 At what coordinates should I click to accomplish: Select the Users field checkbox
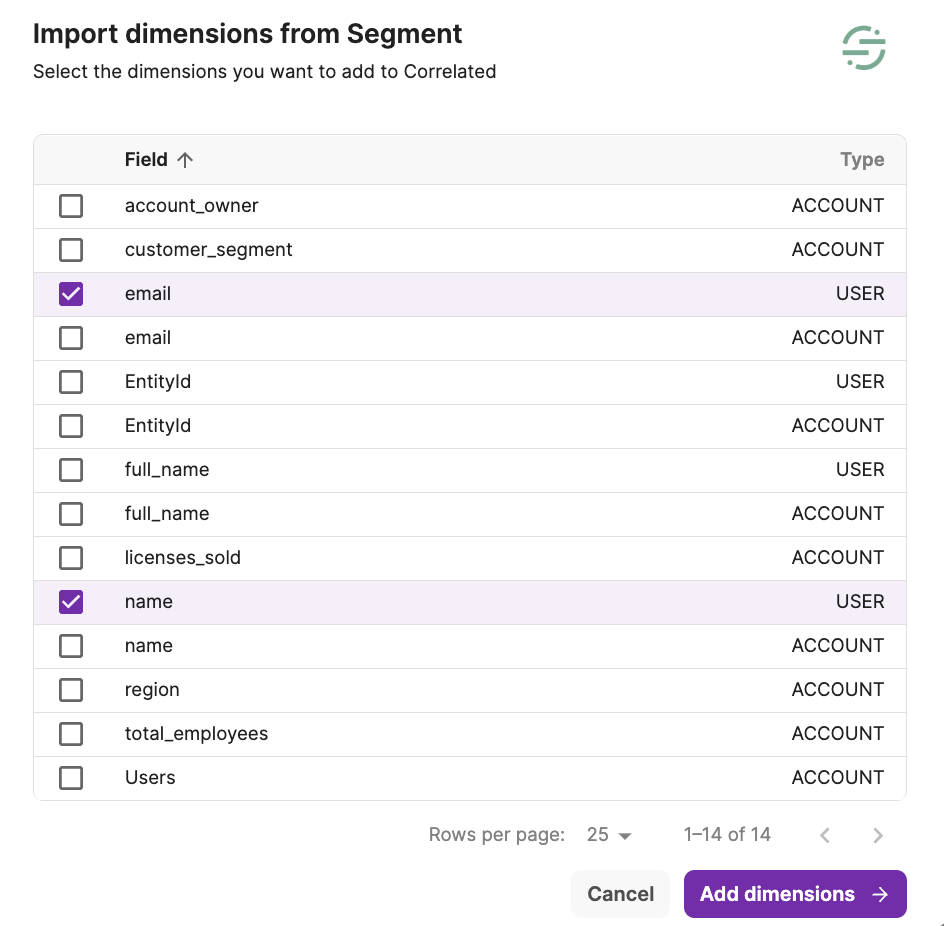[71, 778]
